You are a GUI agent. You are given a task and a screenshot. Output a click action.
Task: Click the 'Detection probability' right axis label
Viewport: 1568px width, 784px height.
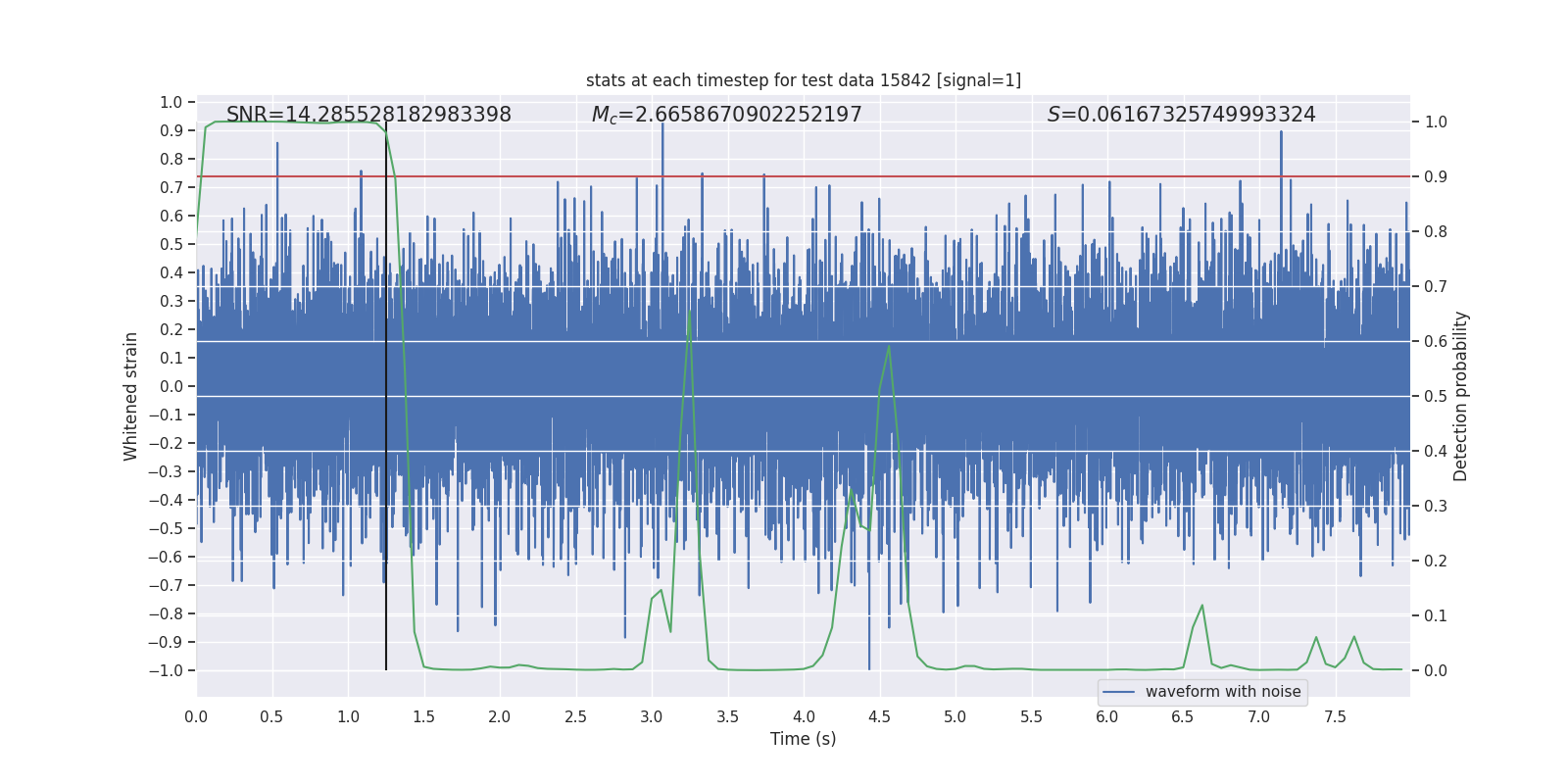click(x=1461, y=396)
